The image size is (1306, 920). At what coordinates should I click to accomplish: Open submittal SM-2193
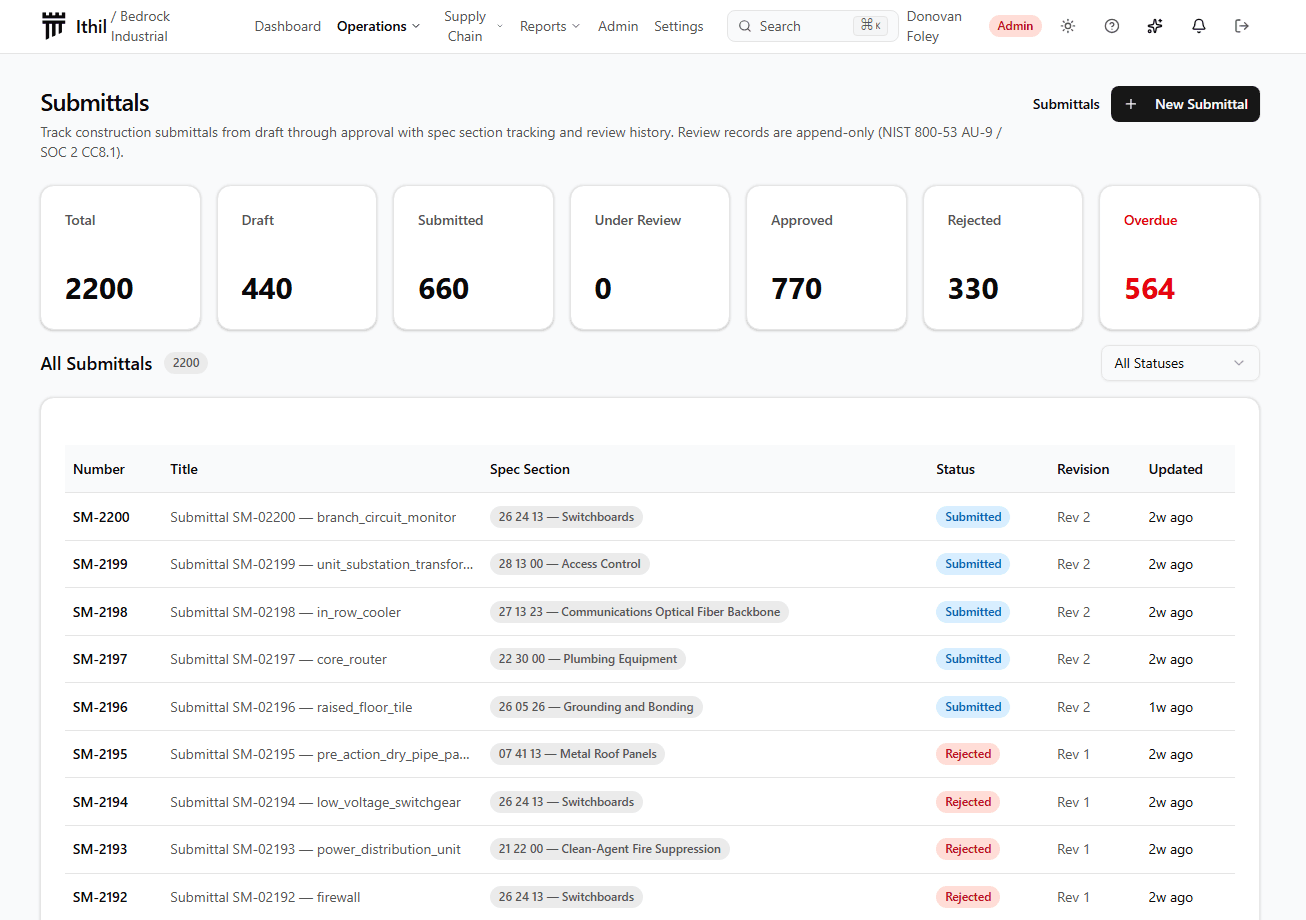coord(100,849)
